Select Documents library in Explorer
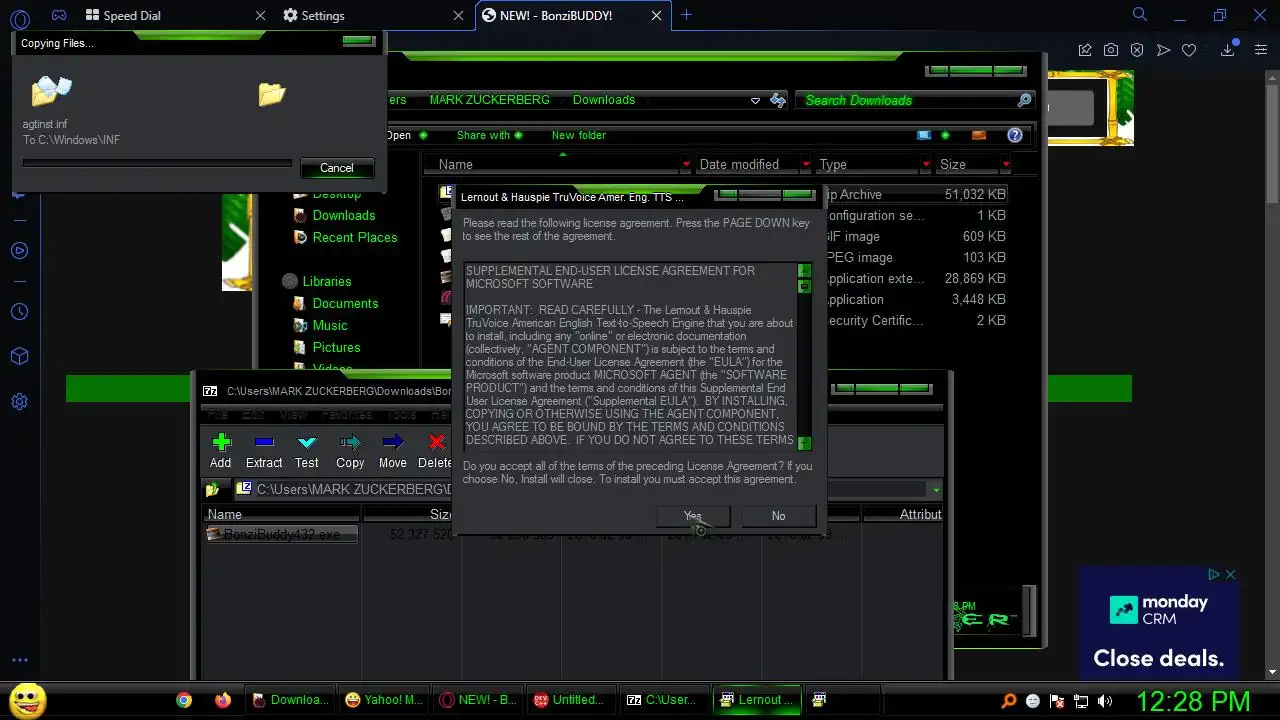Viewport: 1280px width, 720px height. (x=345, y=303)
